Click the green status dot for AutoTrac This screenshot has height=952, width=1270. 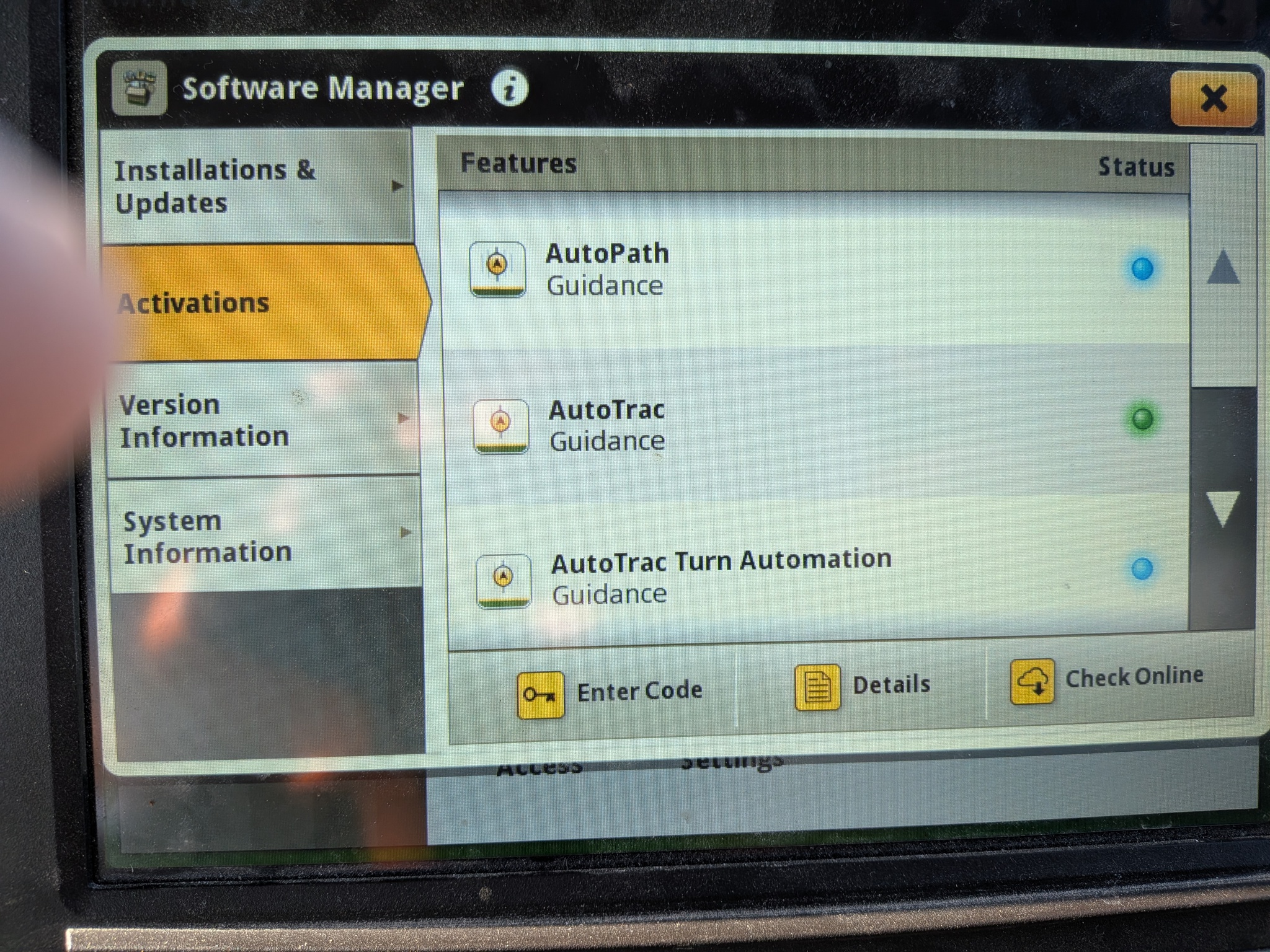(1142, 419)
